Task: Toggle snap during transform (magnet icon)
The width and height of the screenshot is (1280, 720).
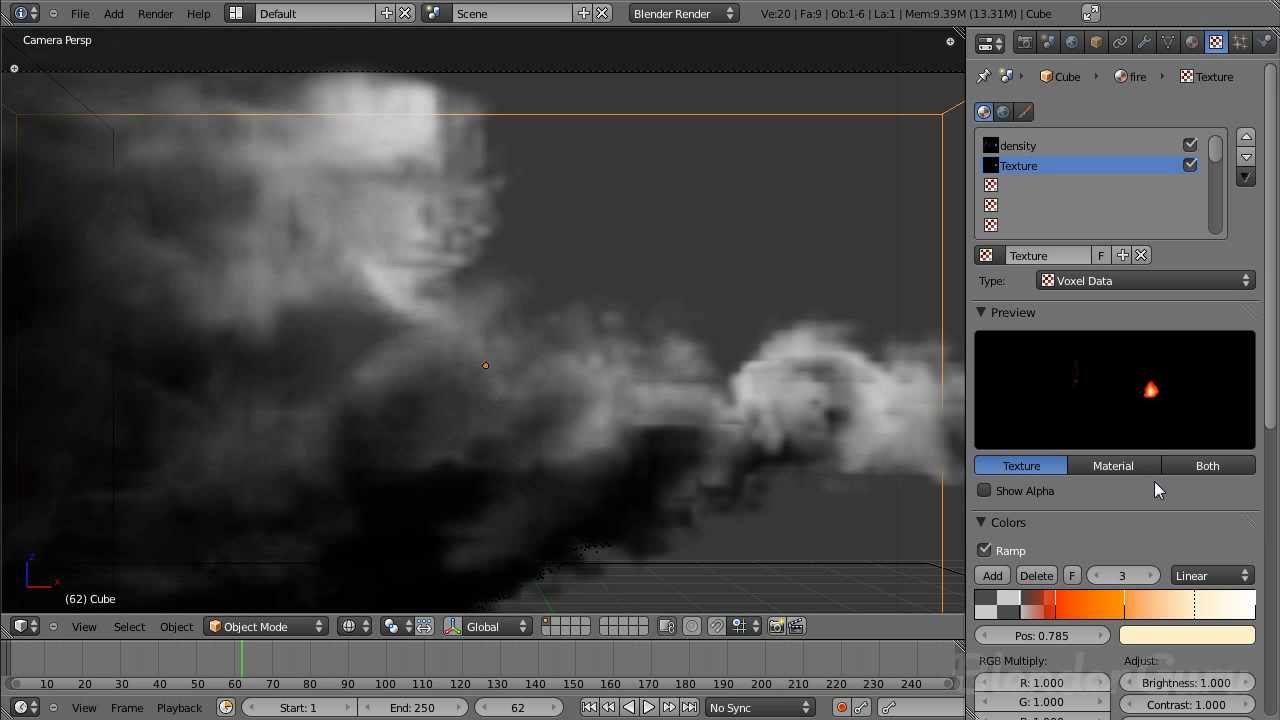Action: 716,627
